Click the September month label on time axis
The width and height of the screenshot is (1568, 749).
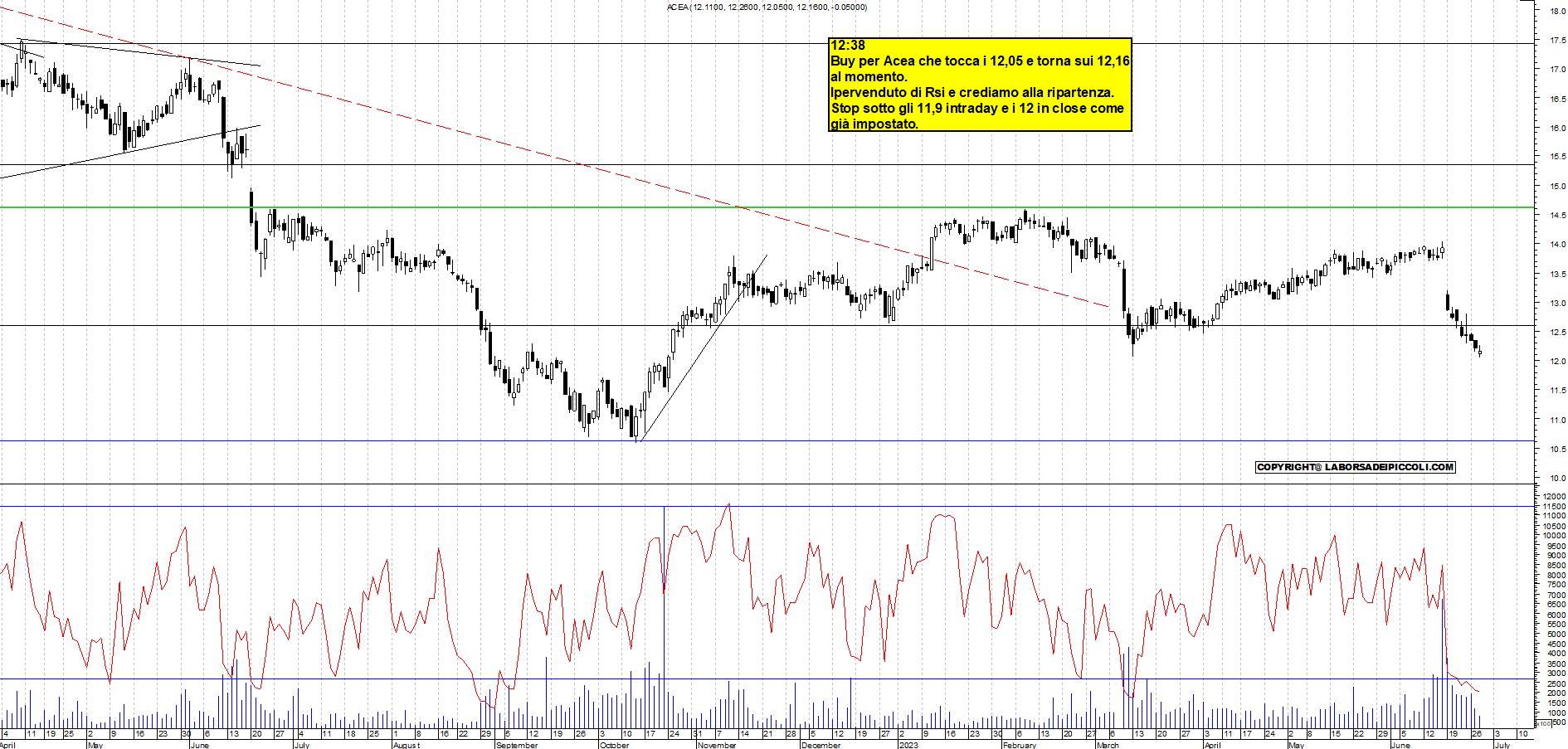[x=517, y=745]
